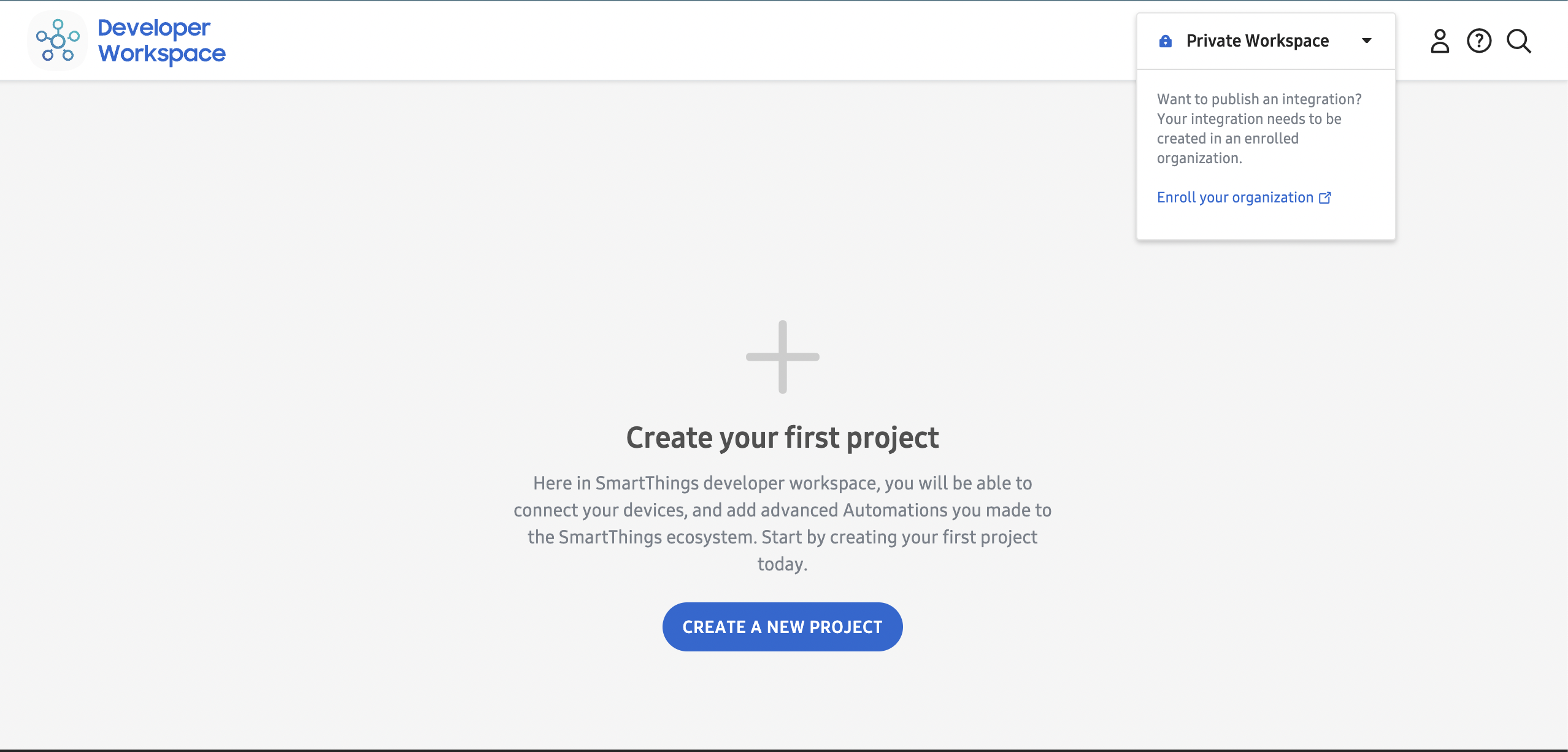
Task: Expand the Private Workspace selector
Action: (1266, 41)
